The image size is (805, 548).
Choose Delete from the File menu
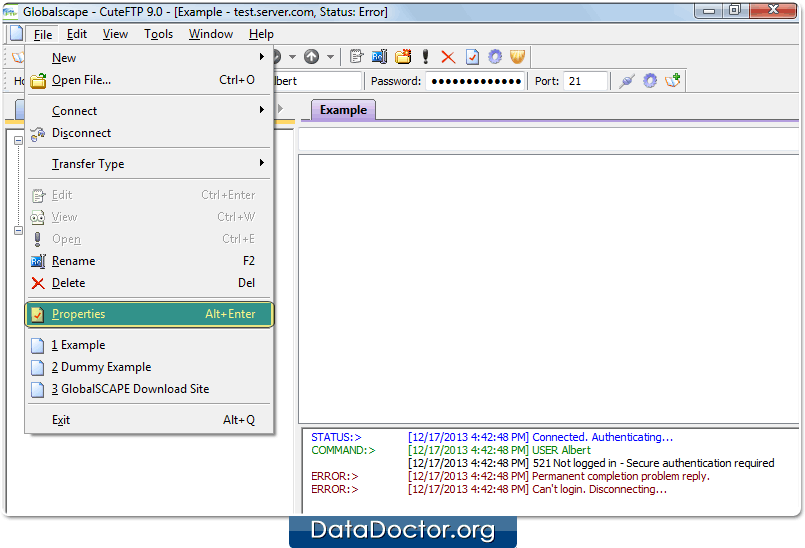tap(149, 283)
